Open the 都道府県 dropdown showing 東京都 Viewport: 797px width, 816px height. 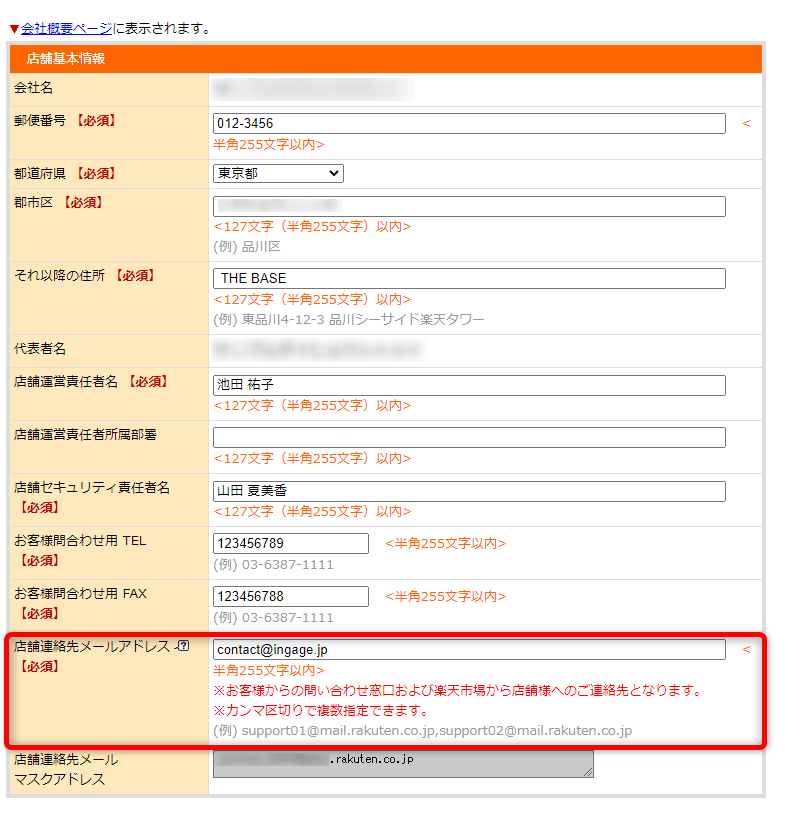coord(278,173)
